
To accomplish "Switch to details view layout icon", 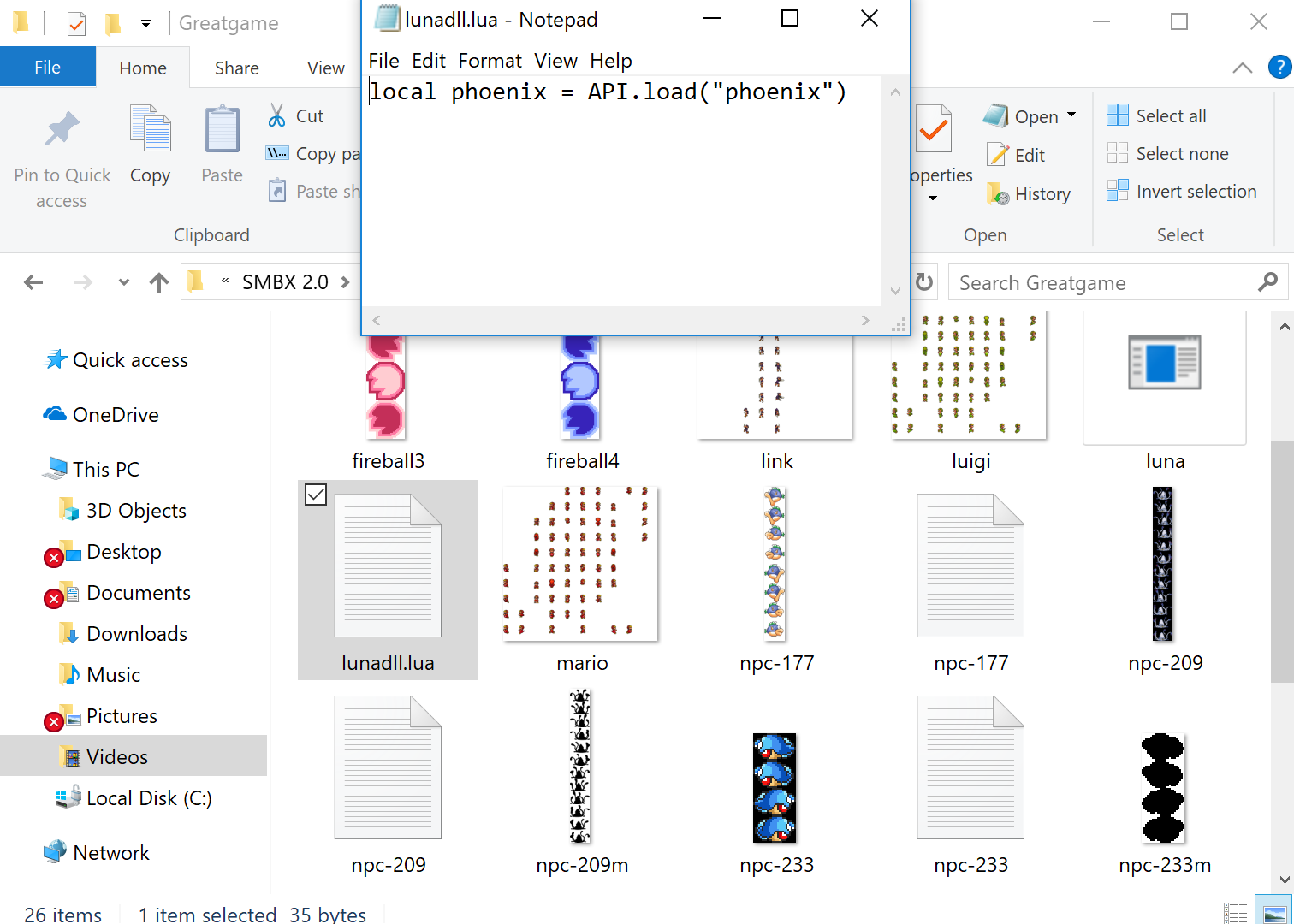I will click(1235, 913).
